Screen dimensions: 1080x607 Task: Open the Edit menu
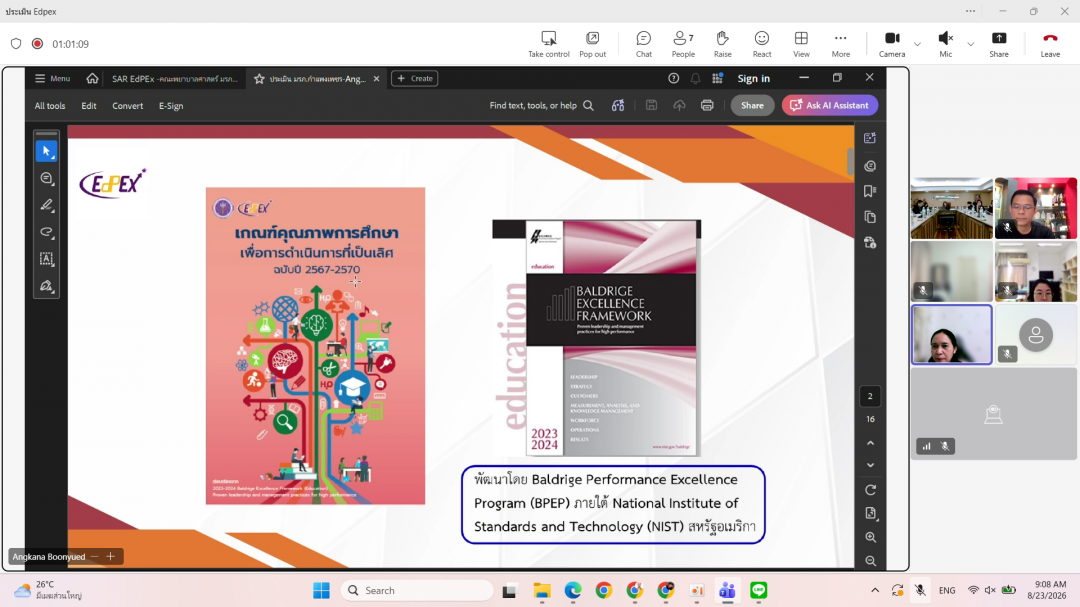pyautogui.click(x=89, y=105)
